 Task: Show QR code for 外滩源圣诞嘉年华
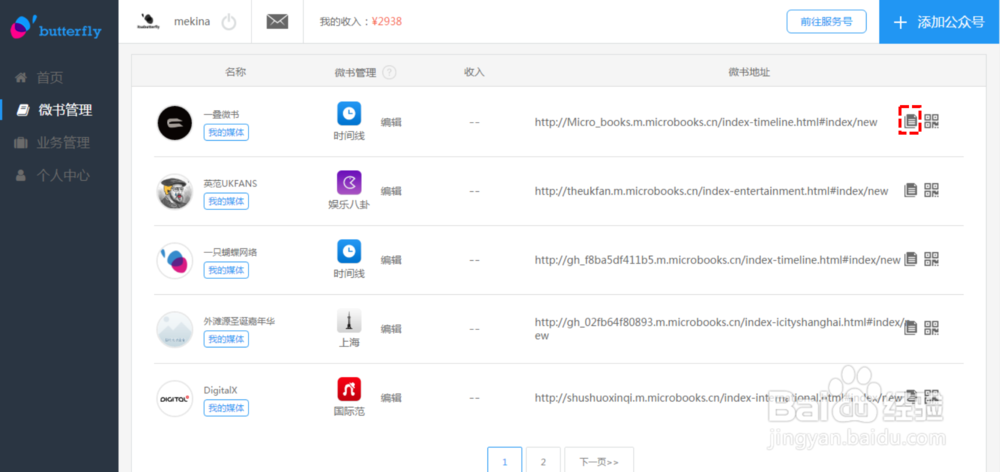(932, 328)
